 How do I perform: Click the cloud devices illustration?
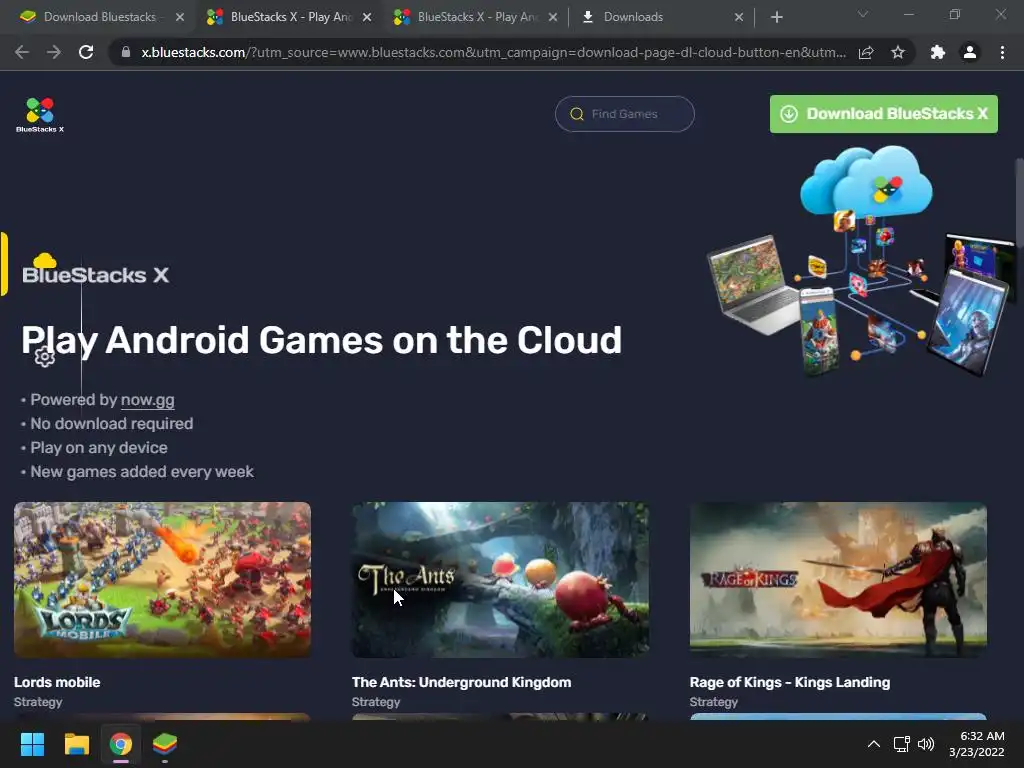click(861, 261)
